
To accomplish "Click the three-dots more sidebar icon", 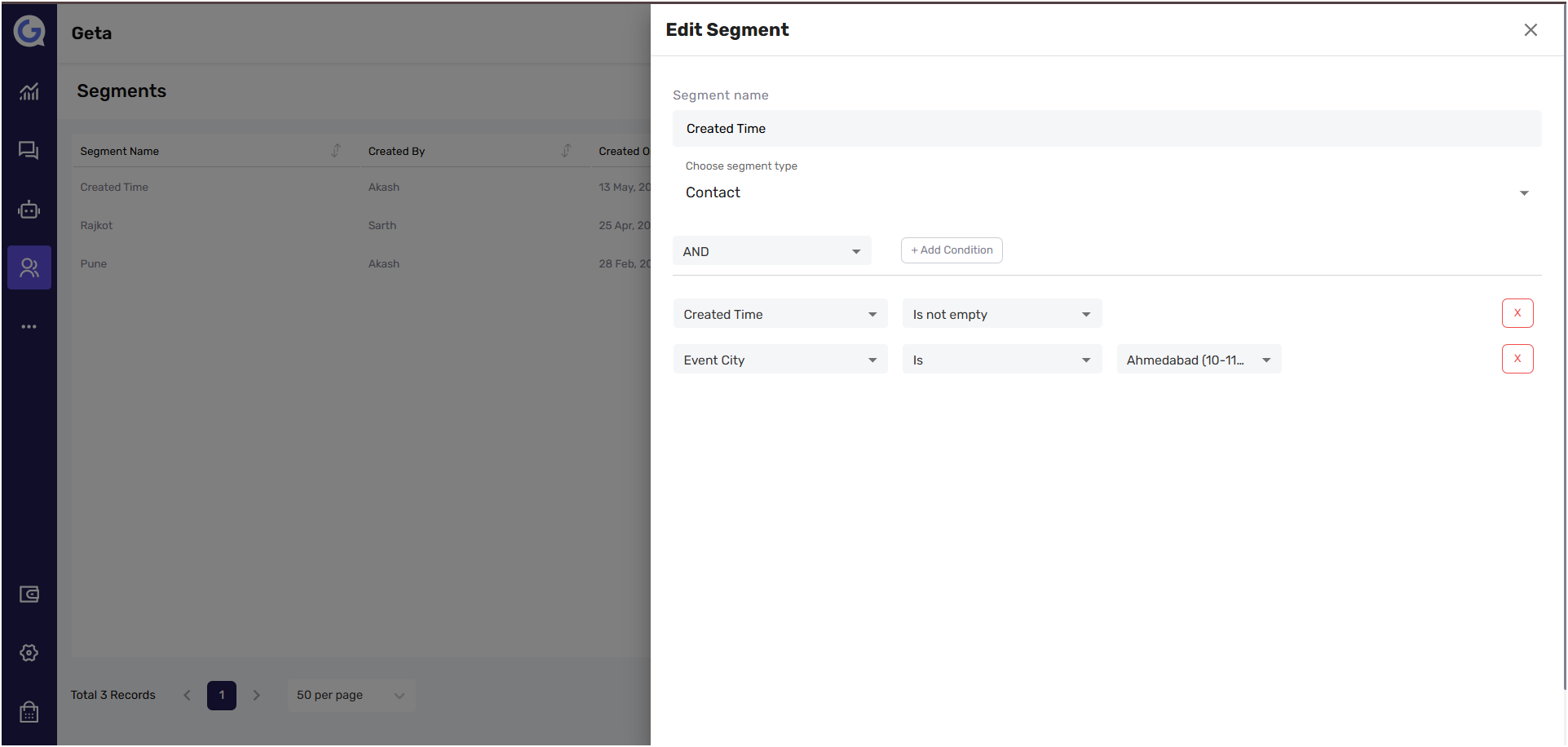I will click(x=29, y=327).
